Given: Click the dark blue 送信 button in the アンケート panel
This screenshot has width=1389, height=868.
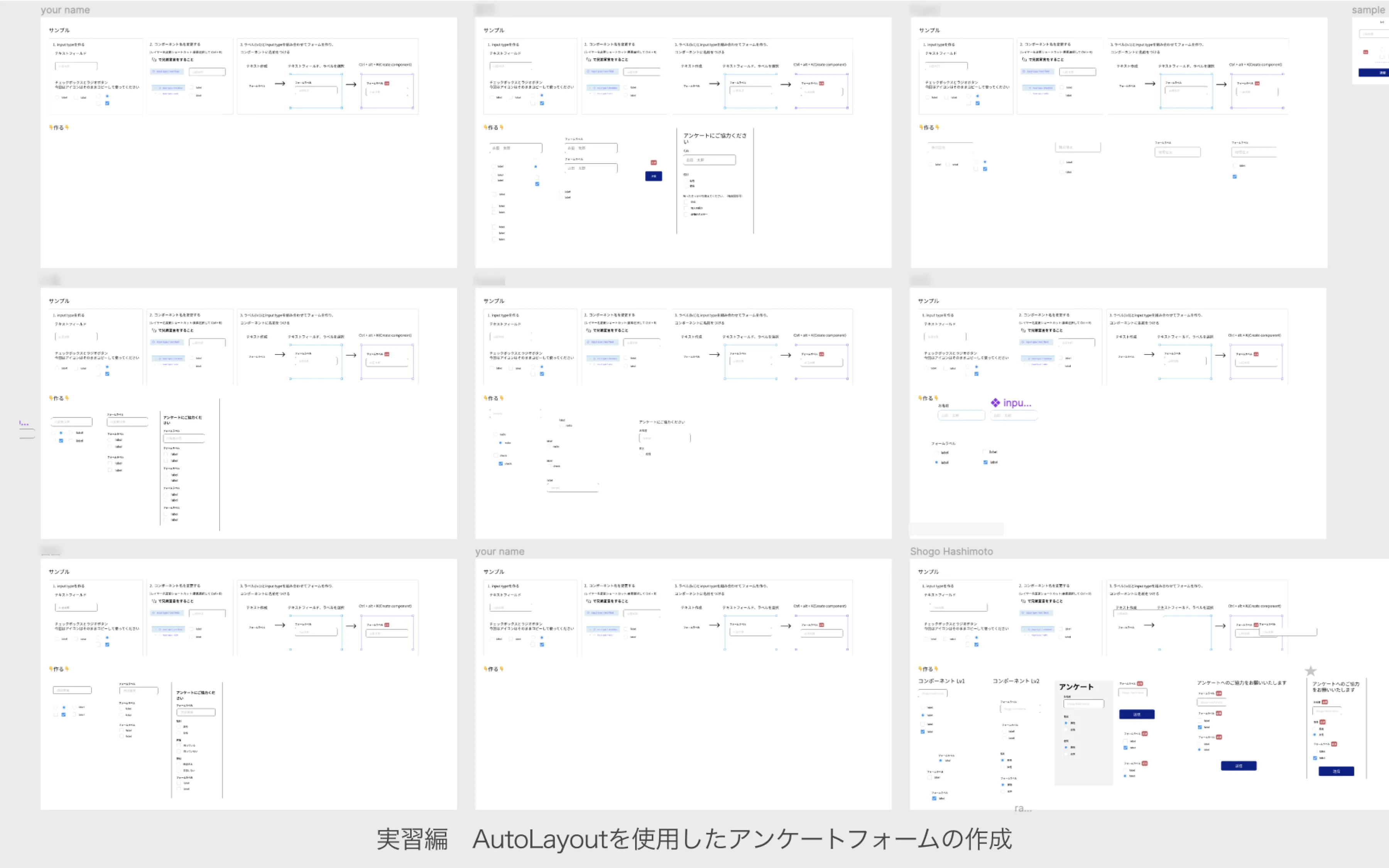Looking at the screenshot, I should pyautogui.click(x=1137, y=715).
